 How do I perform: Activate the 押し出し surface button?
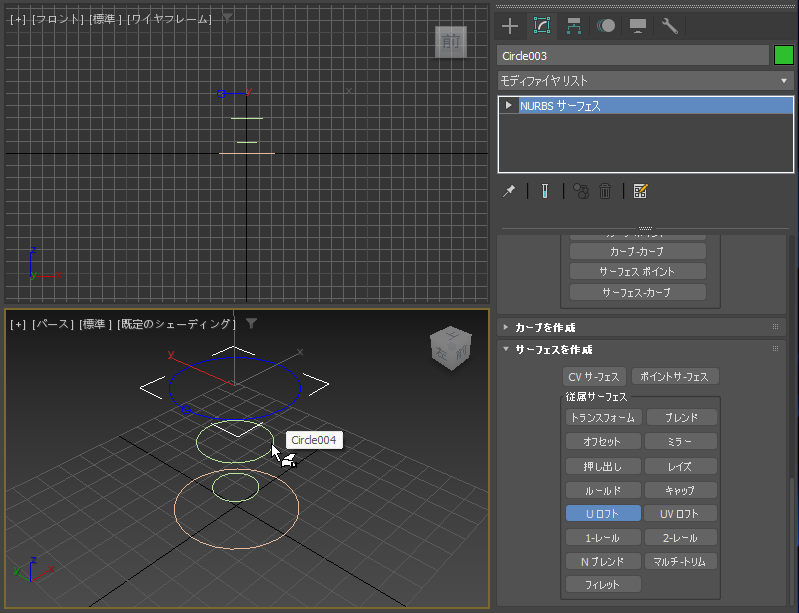pyautogui.click(x=603, y=466)
